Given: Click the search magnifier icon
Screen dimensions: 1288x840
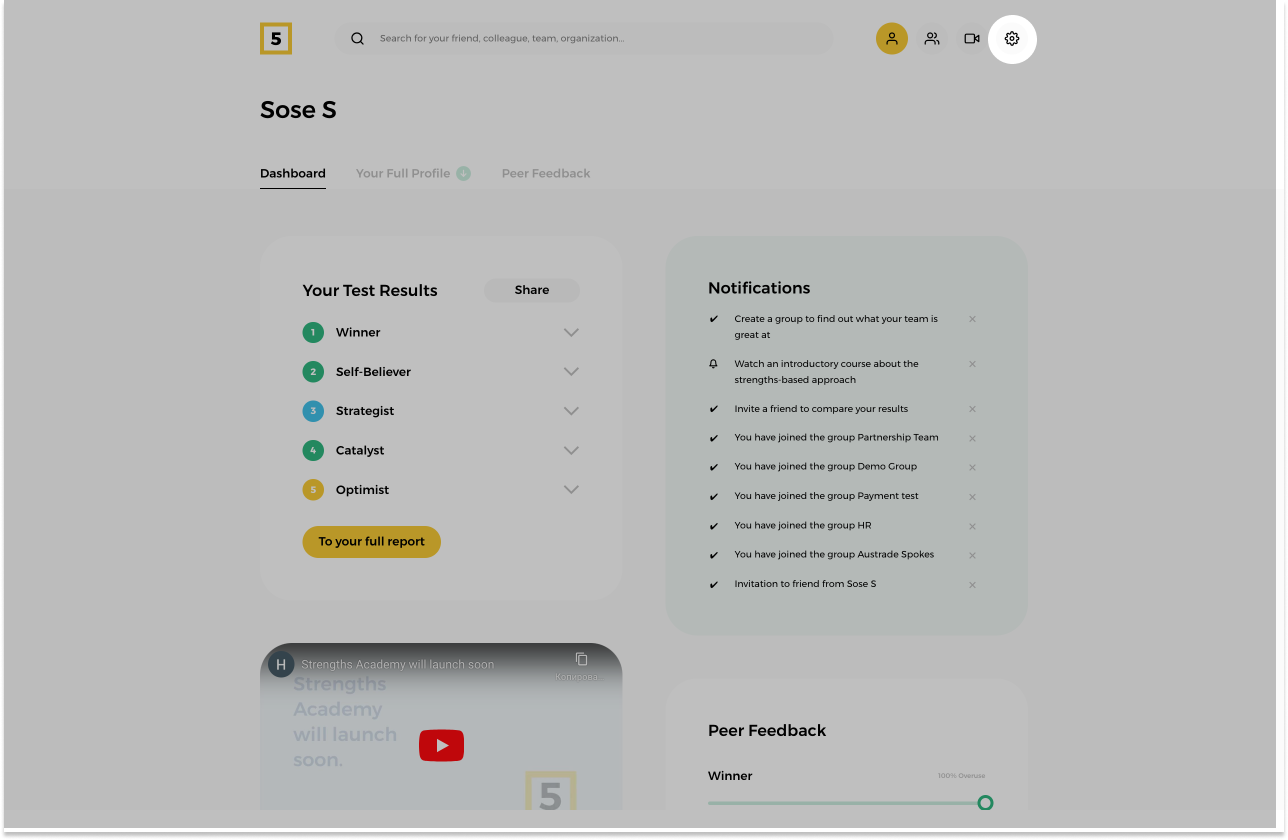Looking at the screenshot, I should pos(357,39).
